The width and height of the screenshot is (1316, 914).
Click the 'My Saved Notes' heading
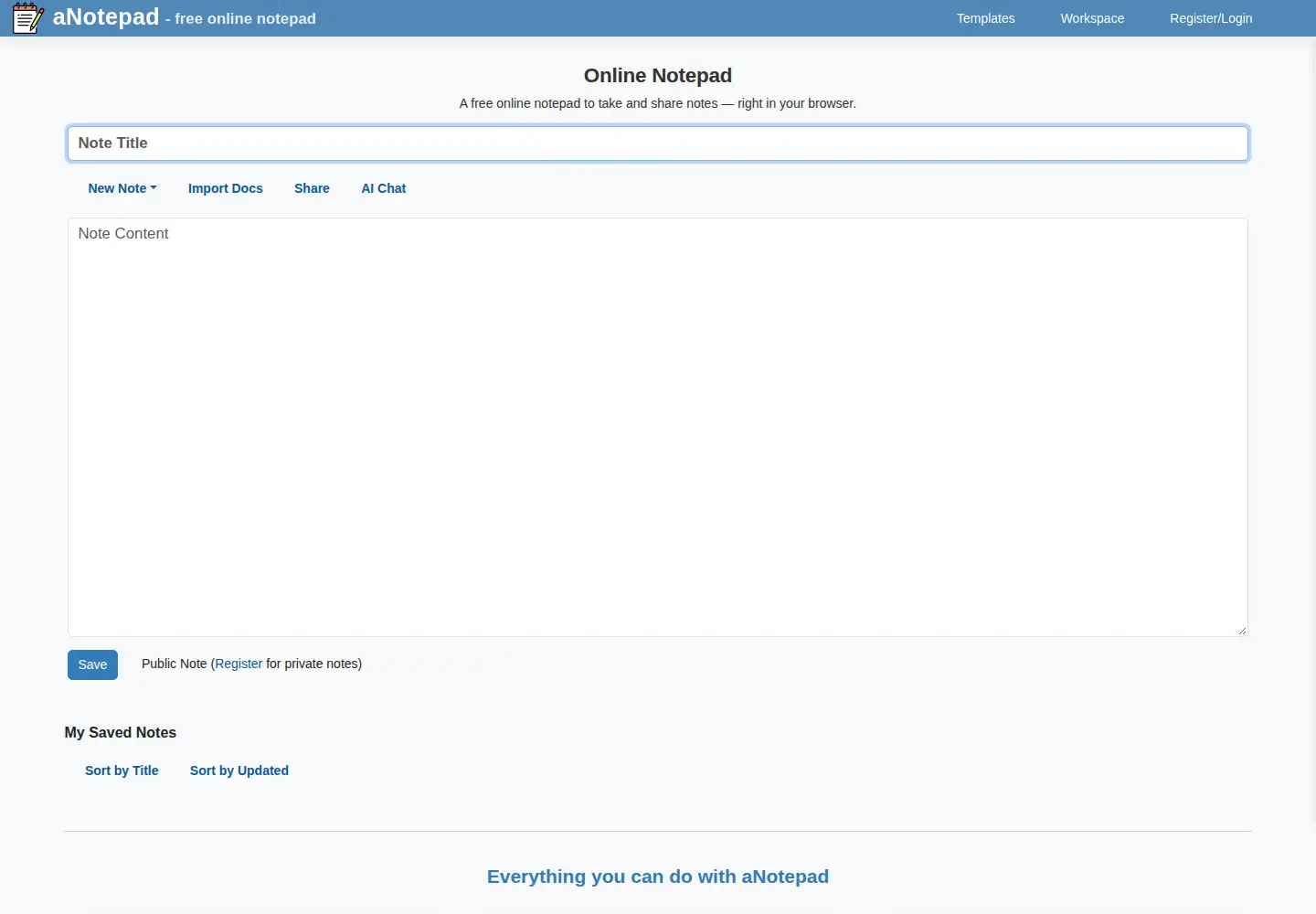121,732
